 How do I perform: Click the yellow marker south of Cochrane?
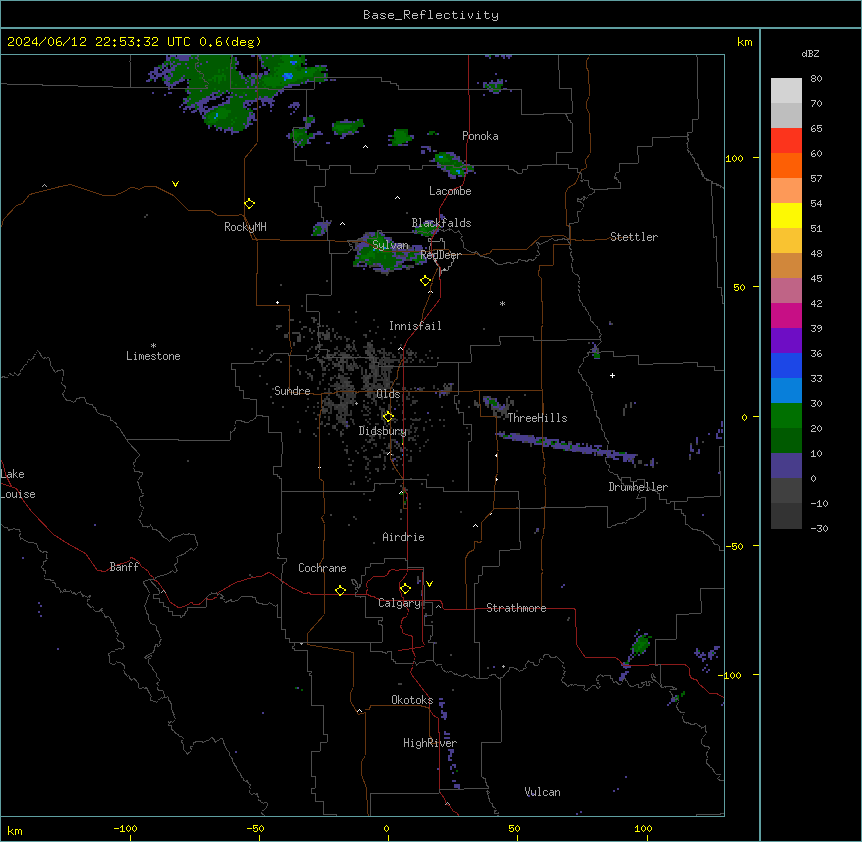click(x=340, y=590)
